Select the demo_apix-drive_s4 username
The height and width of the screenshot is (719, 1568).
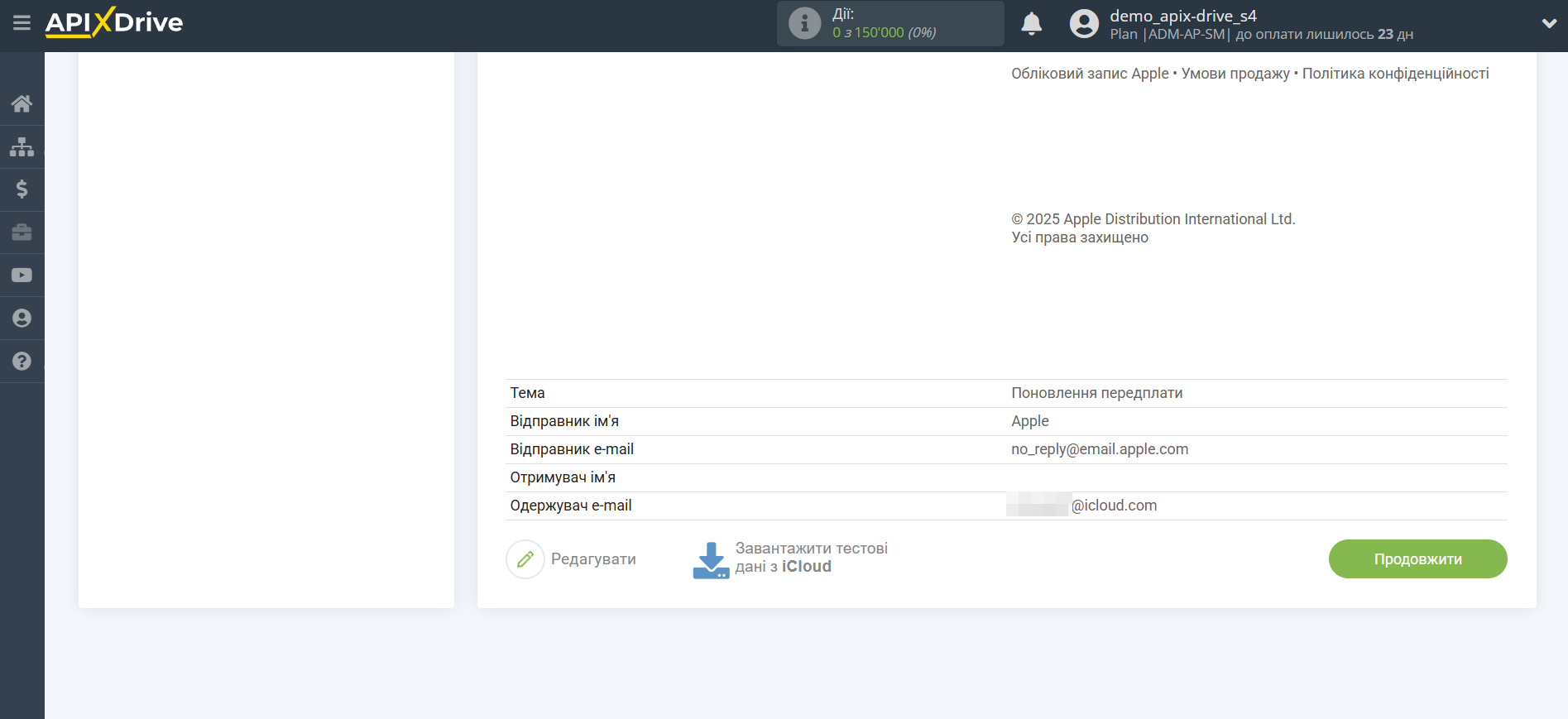click(x=1183, y=16)
